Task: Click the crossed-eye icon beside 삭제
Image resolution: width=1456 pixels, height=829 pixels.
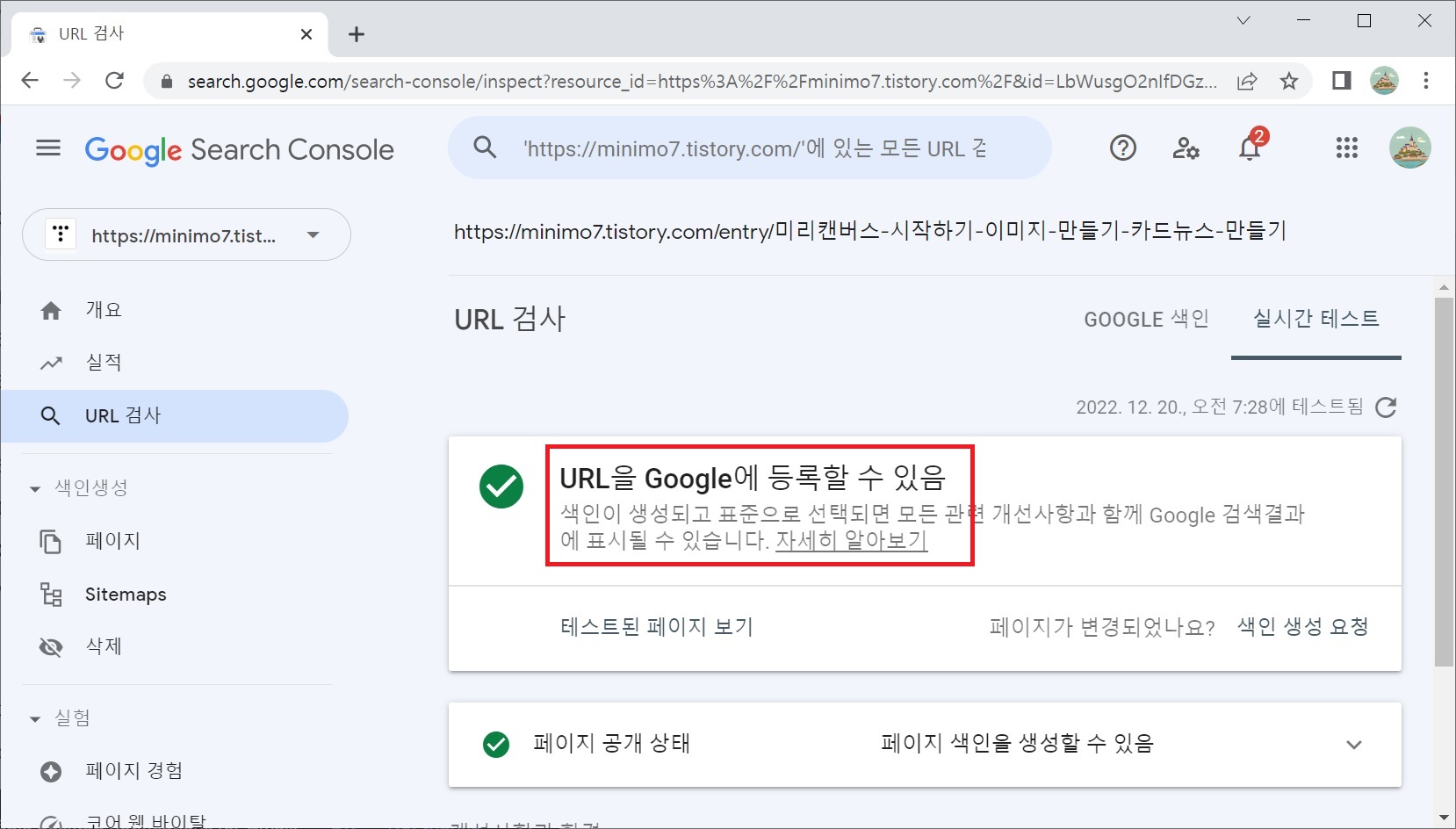Action: (51, 647)
